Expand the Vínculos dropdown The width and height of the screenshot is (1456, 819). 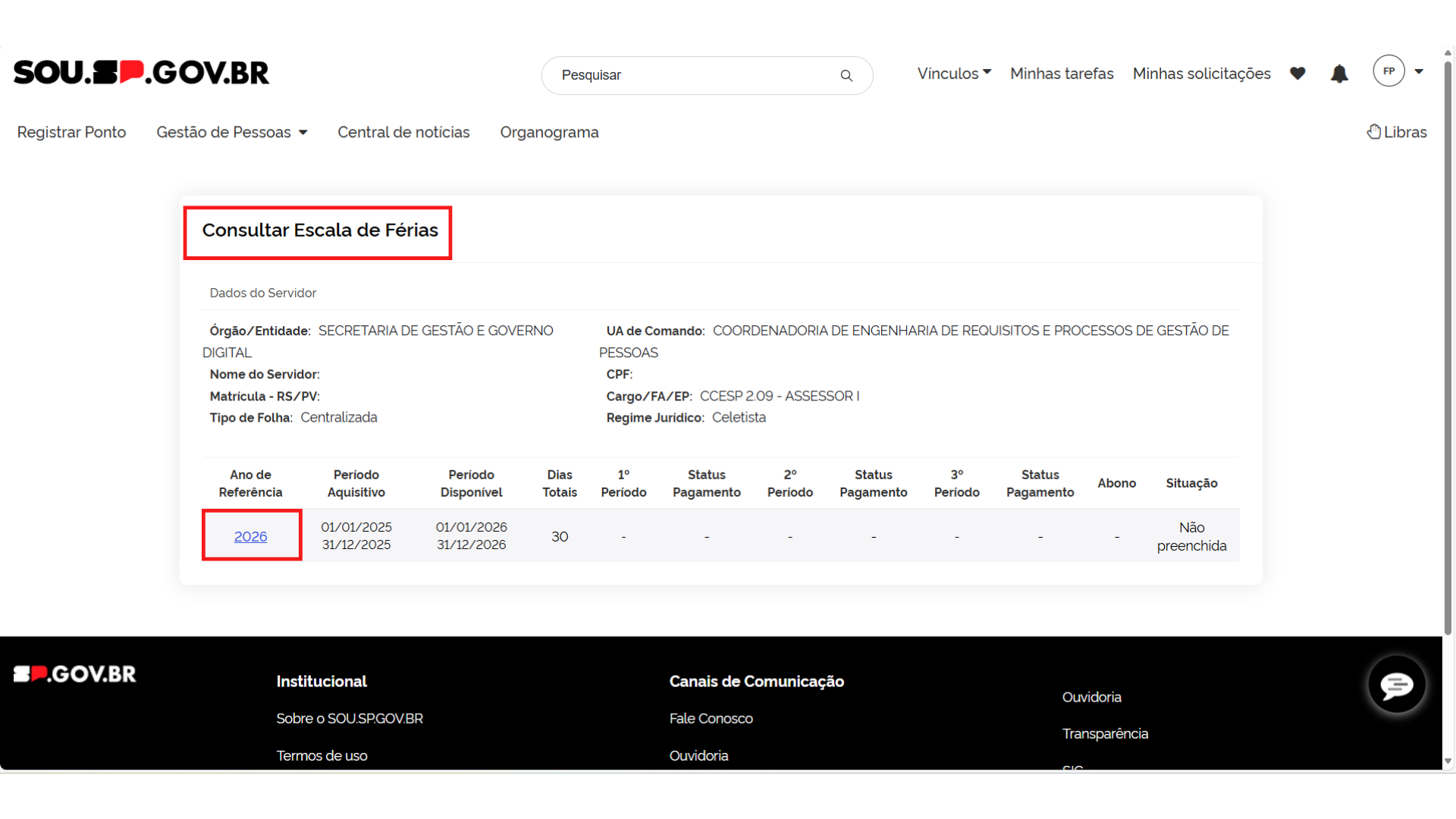954,74
